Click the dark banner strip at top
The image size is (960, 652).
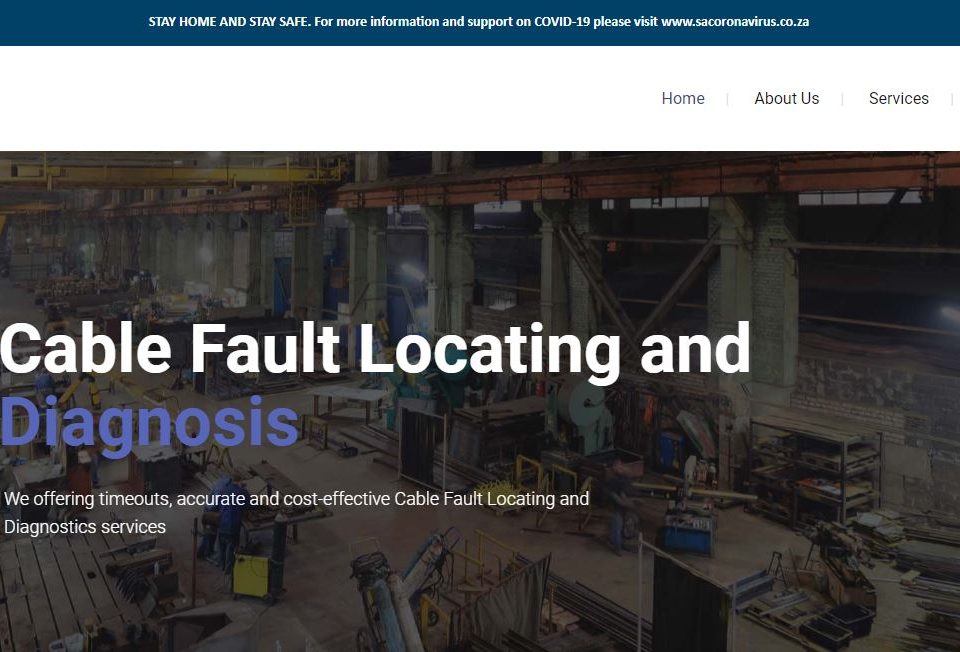(x=480, y=20)
